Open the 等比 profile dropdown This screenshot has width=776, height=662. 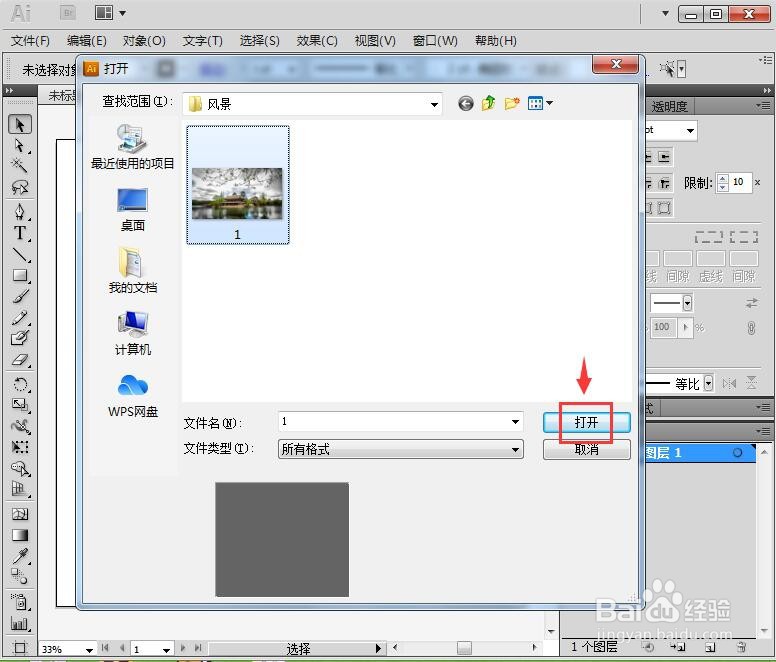708,383
